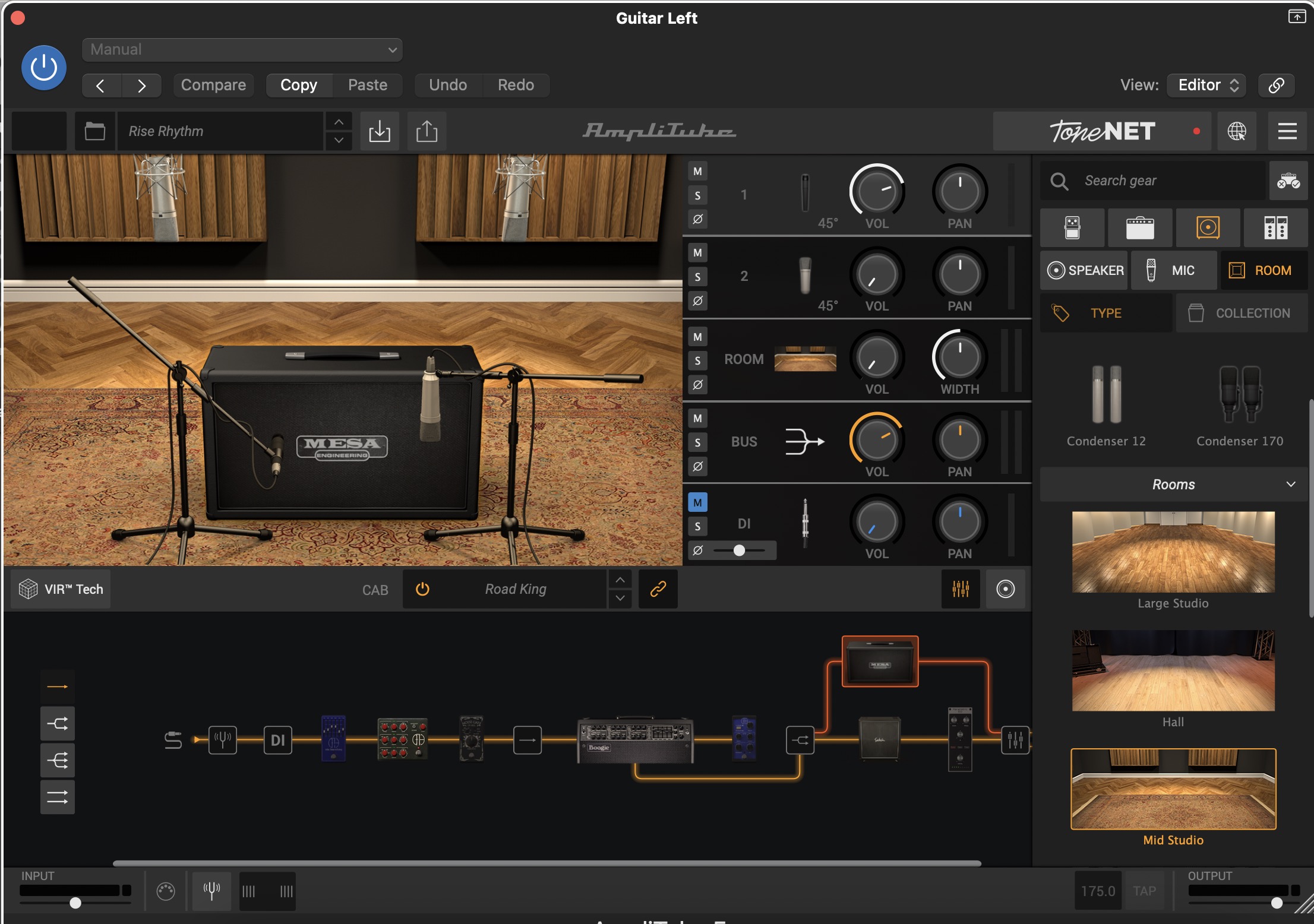This screenshot has width=1314, height=924.
Task: Click the Undo button
Action: [448, 85]
